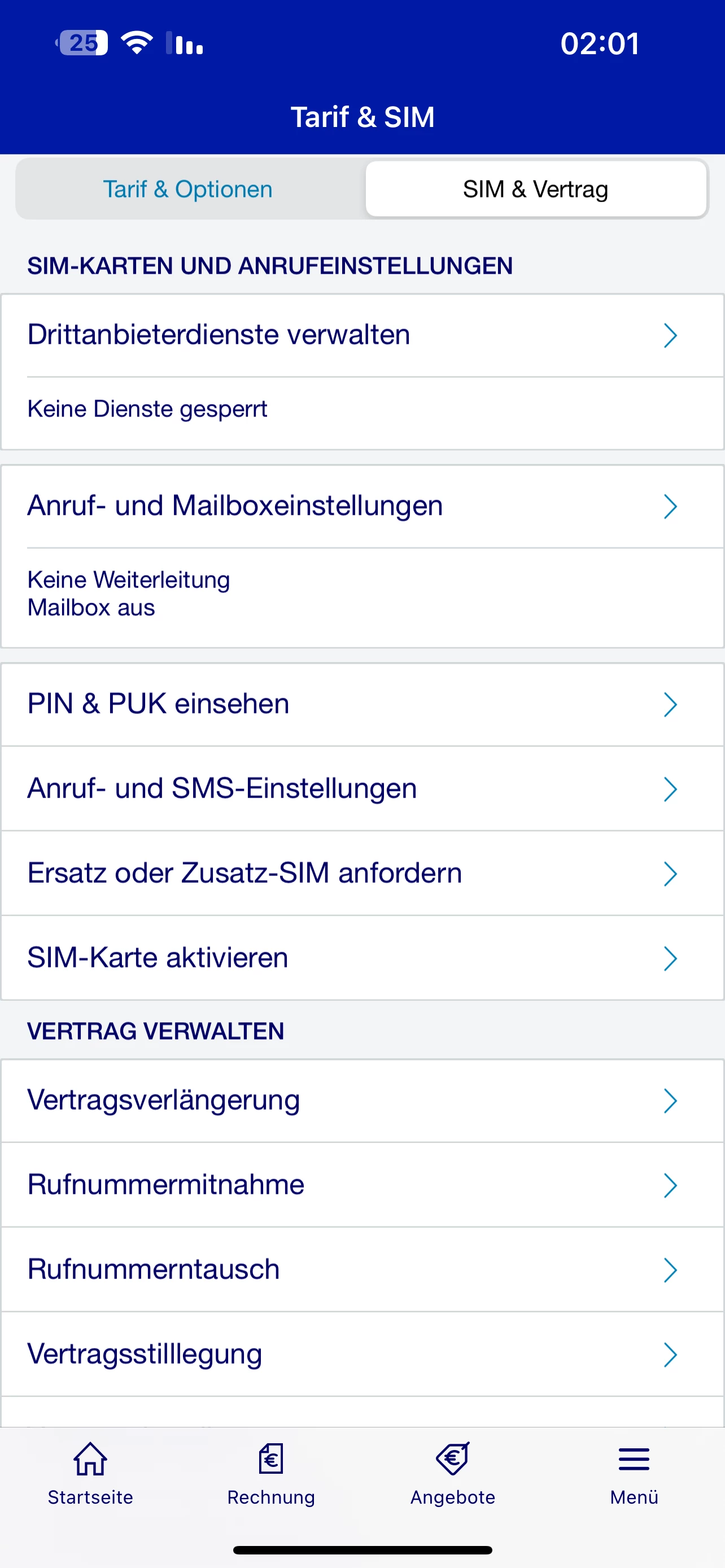Tap the battery indicator icon

pyautogui.click(x=83, y=42)
